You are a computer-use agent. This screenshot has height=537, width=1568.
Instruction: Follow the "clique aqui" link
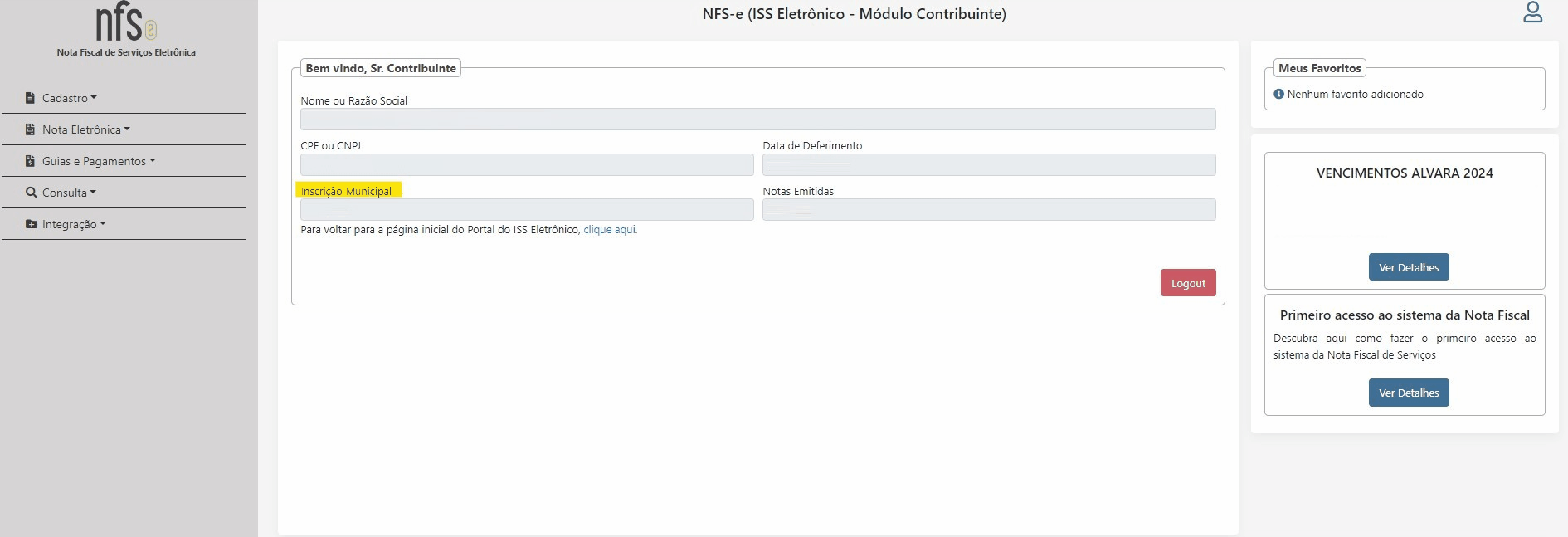click(609, 230)
